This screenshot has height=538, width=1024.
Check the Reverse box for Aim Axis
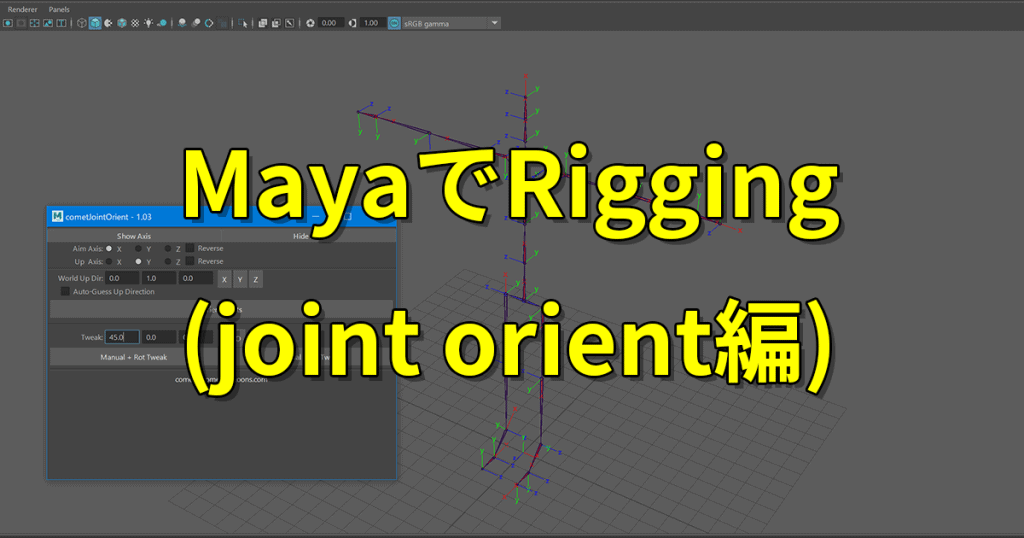point(190,248)
